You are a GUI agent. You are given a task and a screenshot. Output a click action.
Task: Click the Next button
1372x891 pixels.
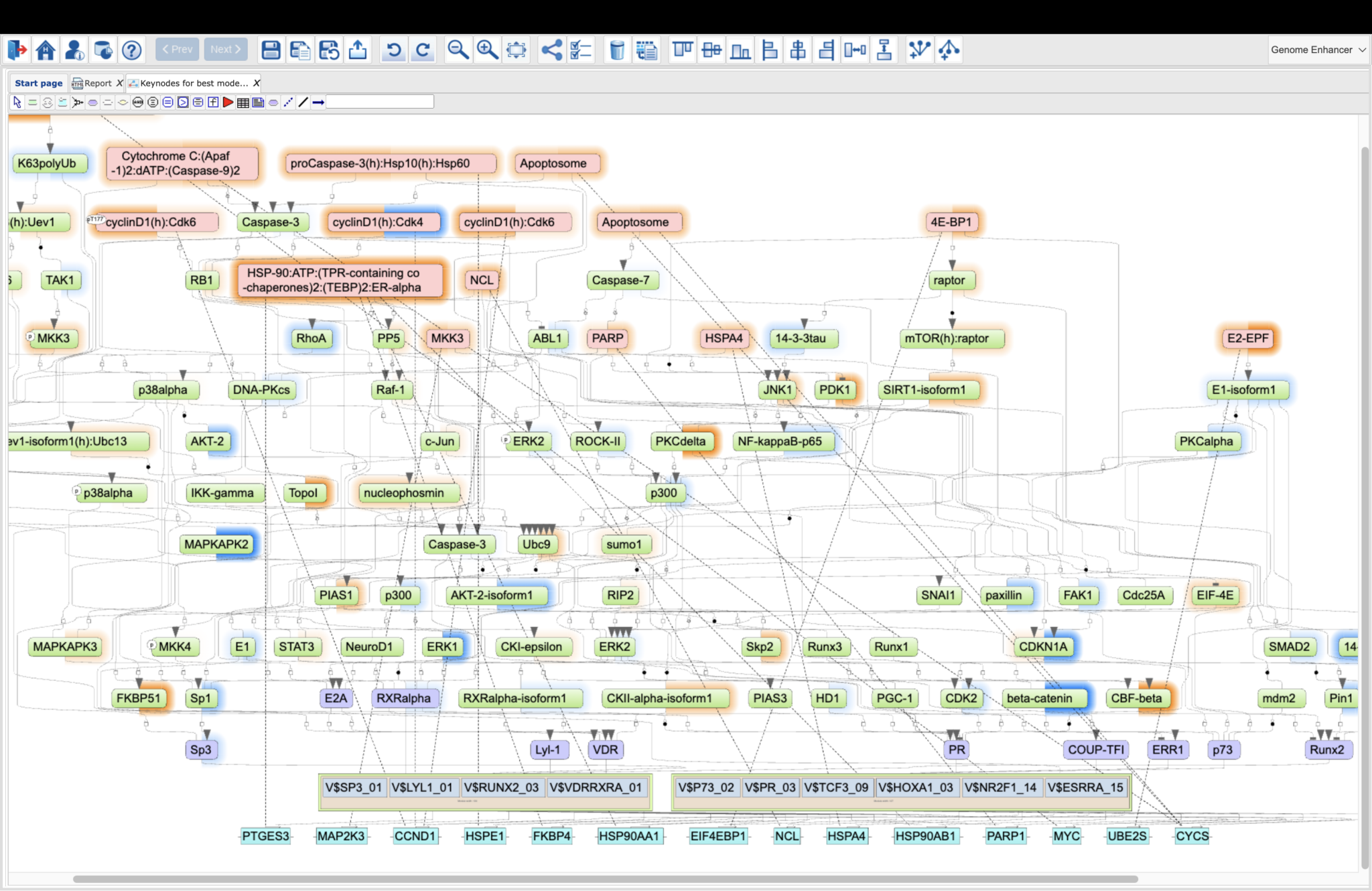click(x=226, y=49)
